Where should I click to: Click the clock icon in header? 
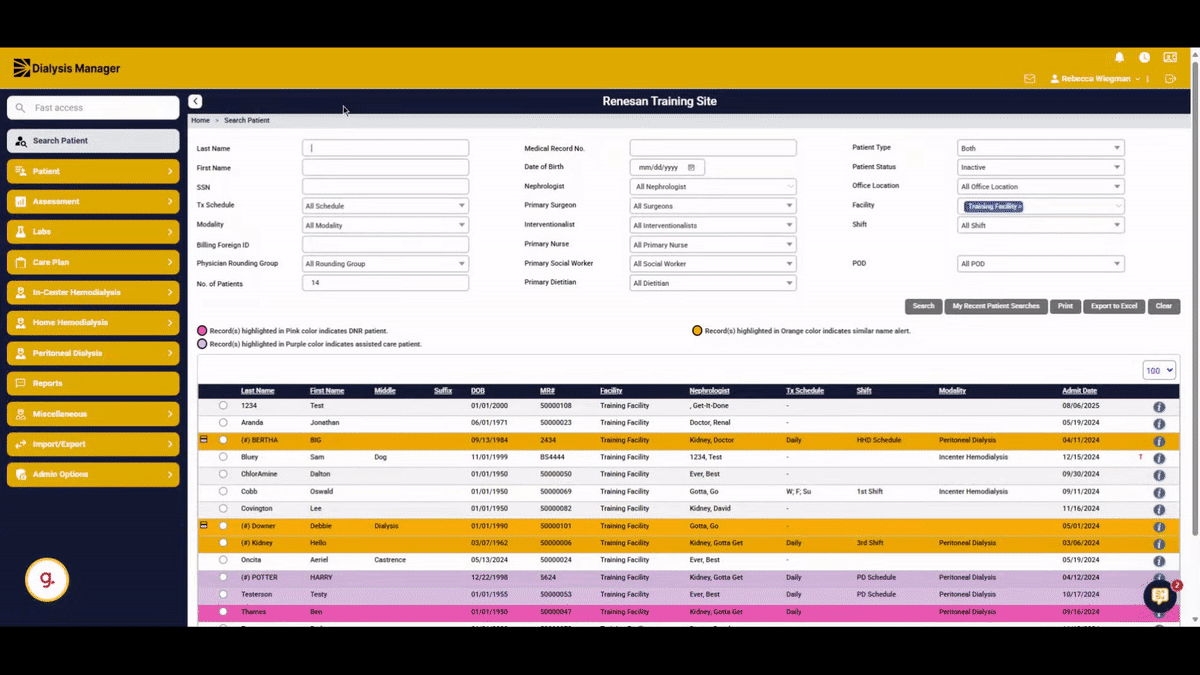click(1144, 58)
